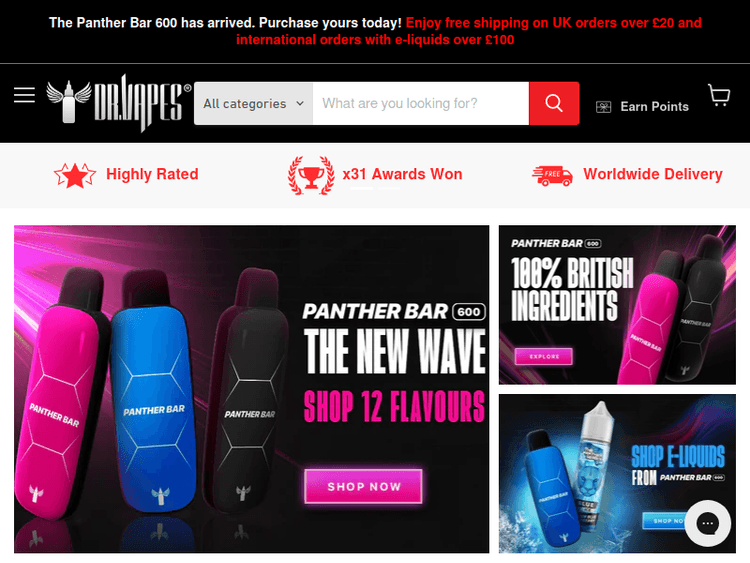Click the Dr Vapes logo

[119, 103]
